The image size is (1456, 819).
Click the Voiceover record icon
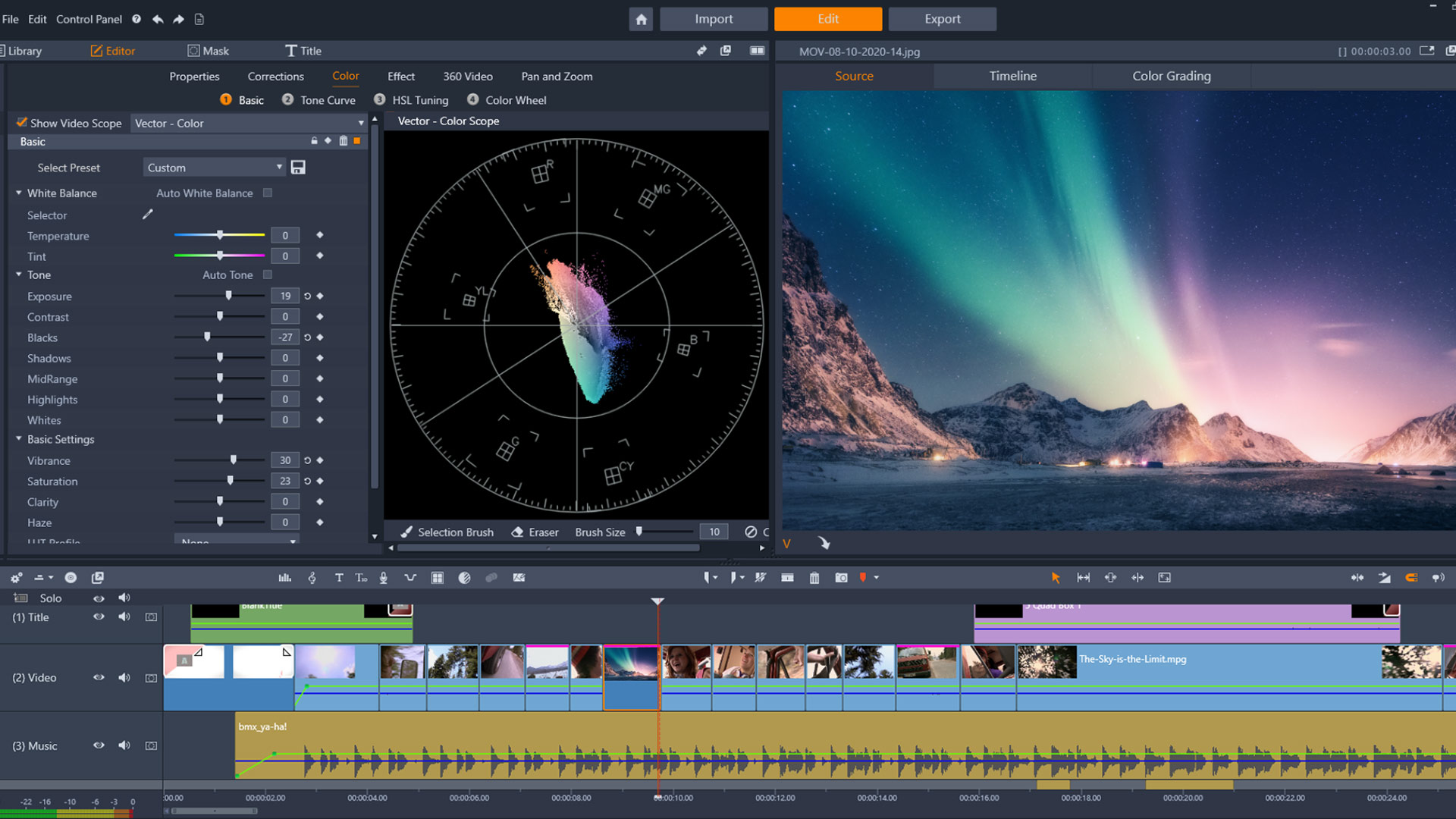tap(385, 578)
